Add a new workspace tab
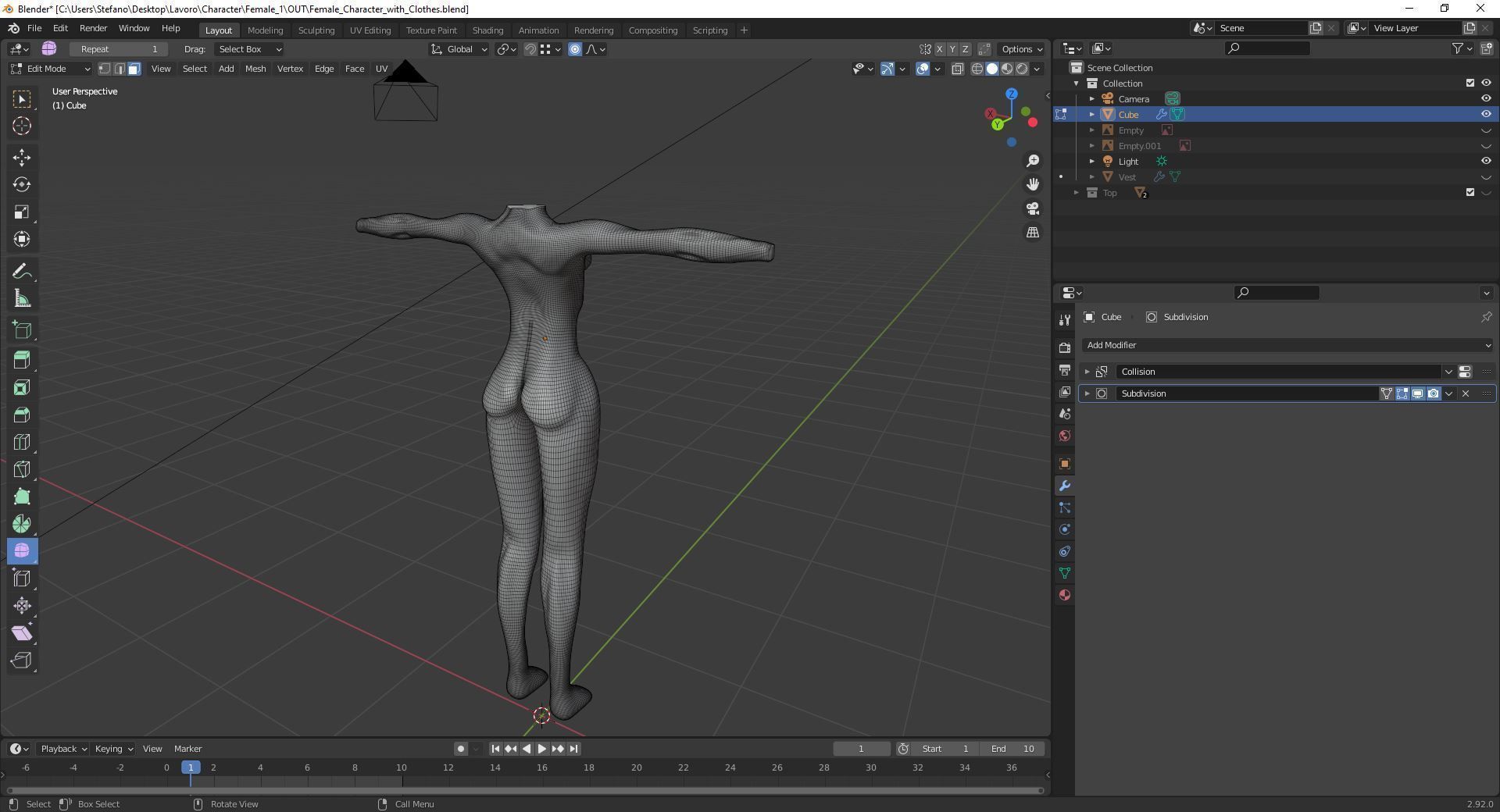Image resolution: width=1500 pixels, height=812 pixels. click(744, 30)
